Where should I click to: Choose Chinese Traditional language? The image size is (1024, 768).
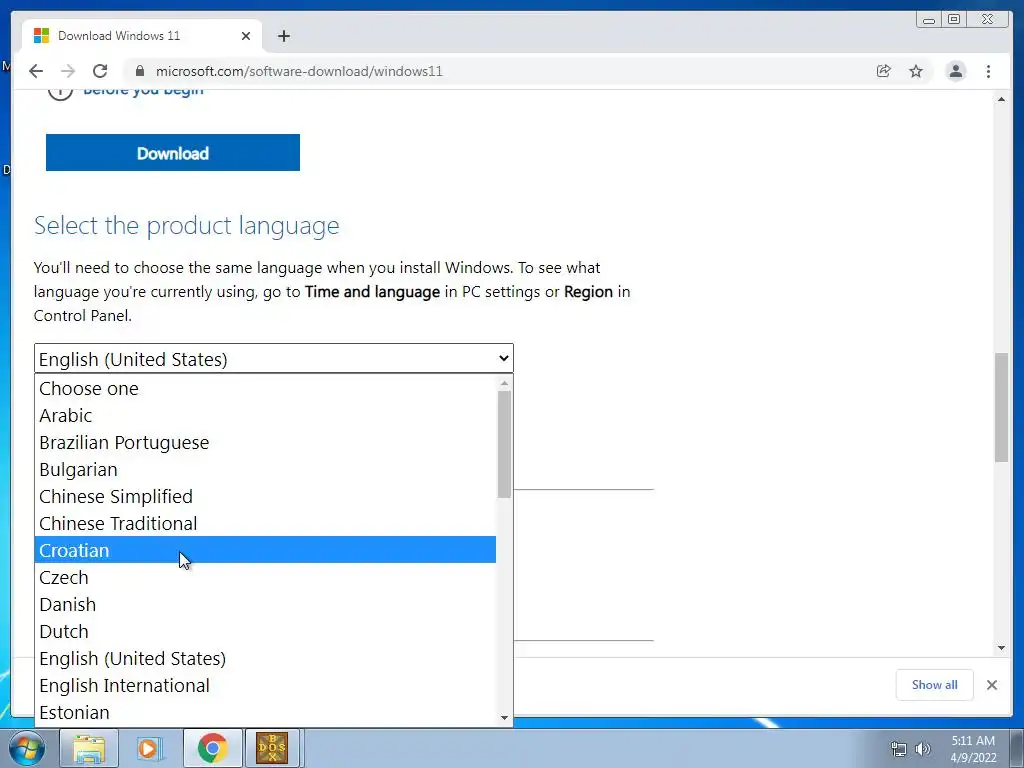point(265,523)
